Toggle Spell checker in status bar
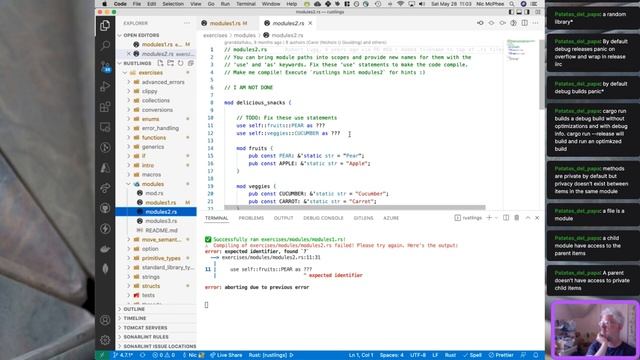 (473, 355)
